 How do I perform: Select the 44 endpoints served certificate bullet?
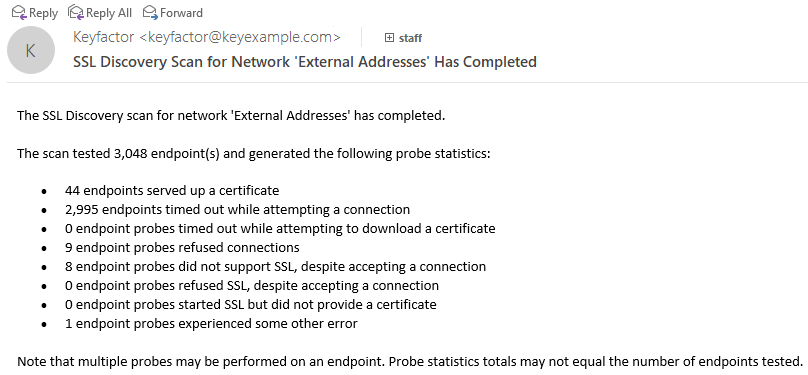pos(172,191)
